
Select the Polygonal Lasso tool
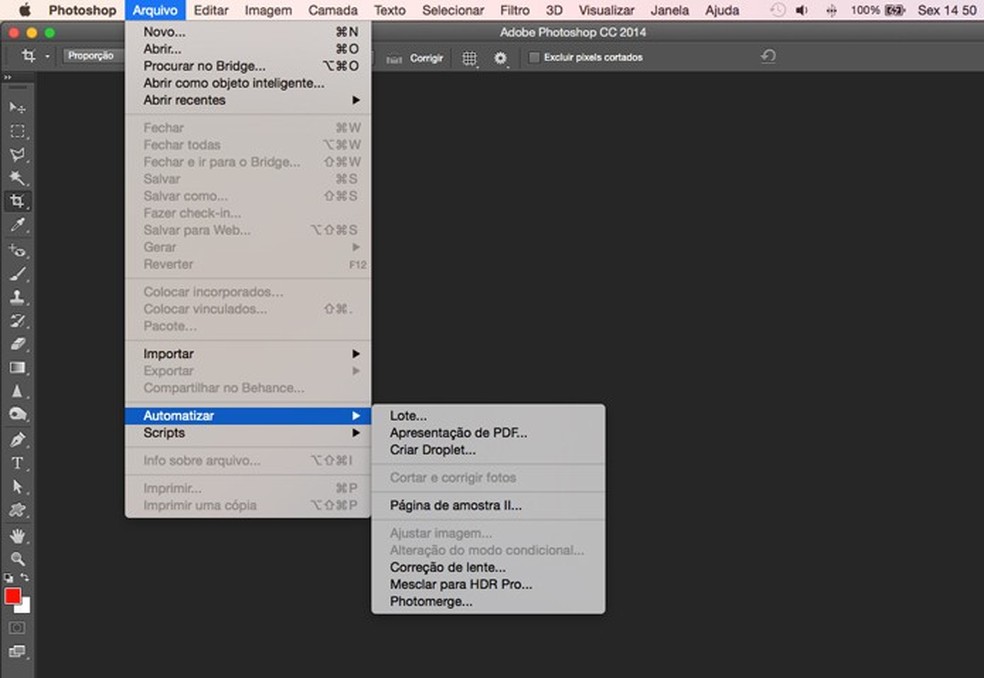point(17,154)
